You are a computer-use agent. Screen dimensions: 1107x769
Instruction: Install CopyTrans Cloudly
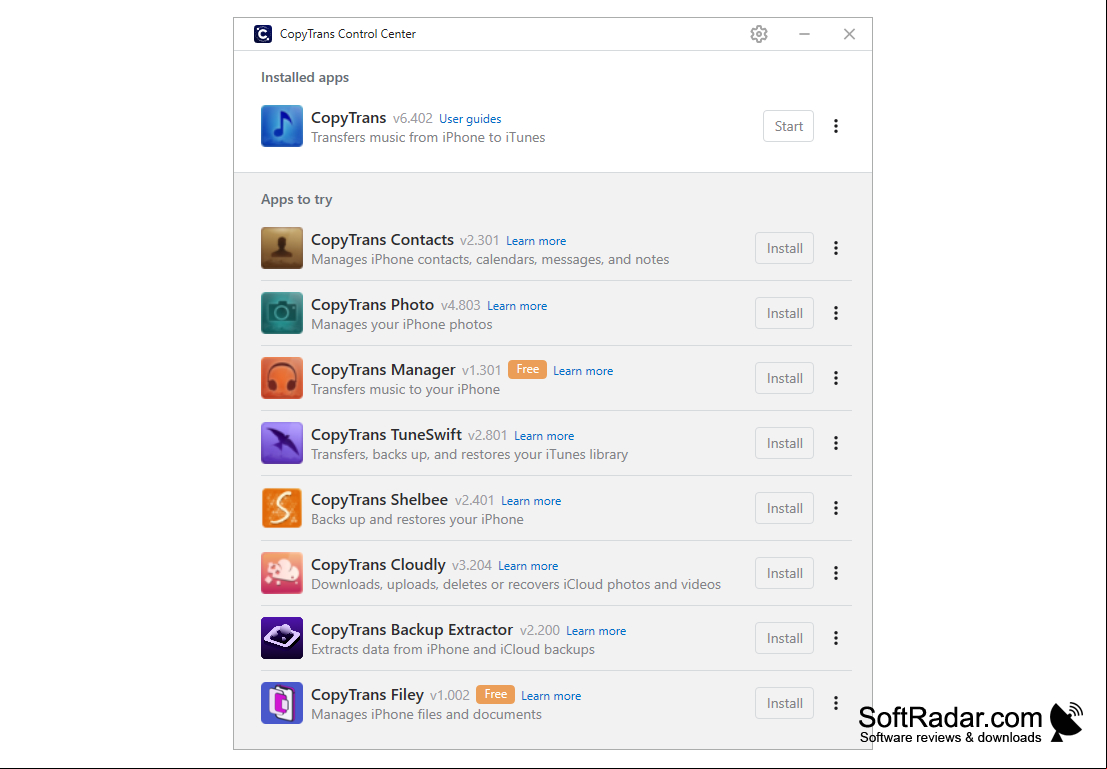click(784, 573)
